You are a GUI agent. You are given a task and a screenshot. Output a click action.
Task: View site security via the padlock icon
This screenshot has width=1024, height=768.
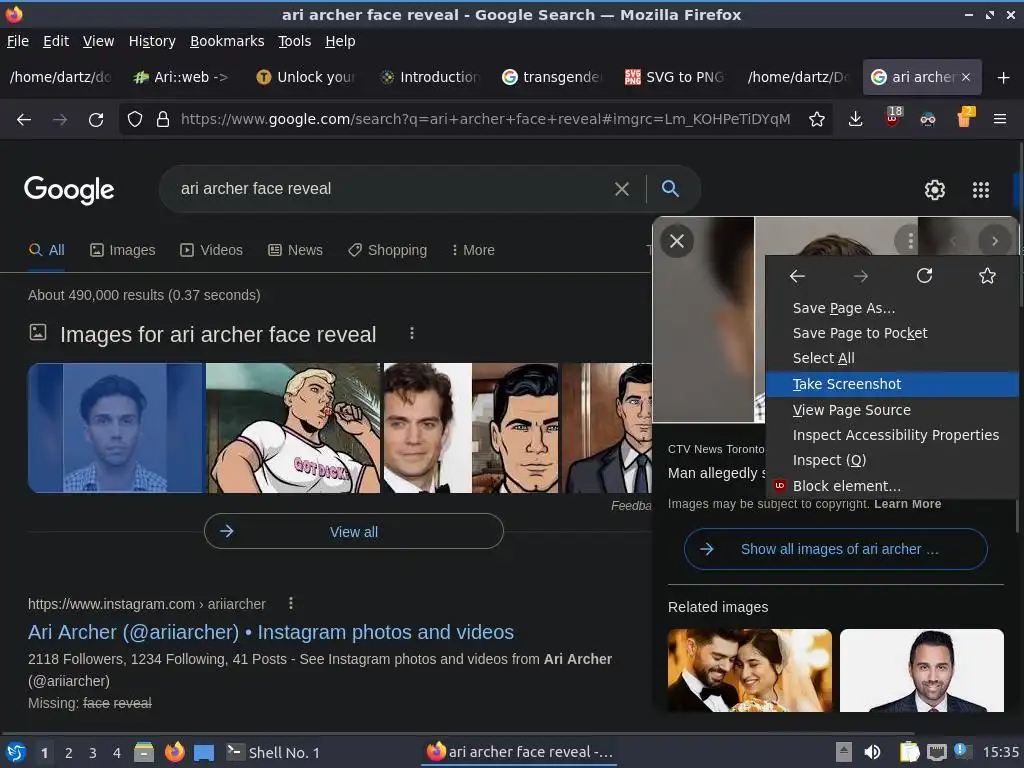(x=163, y=120)
